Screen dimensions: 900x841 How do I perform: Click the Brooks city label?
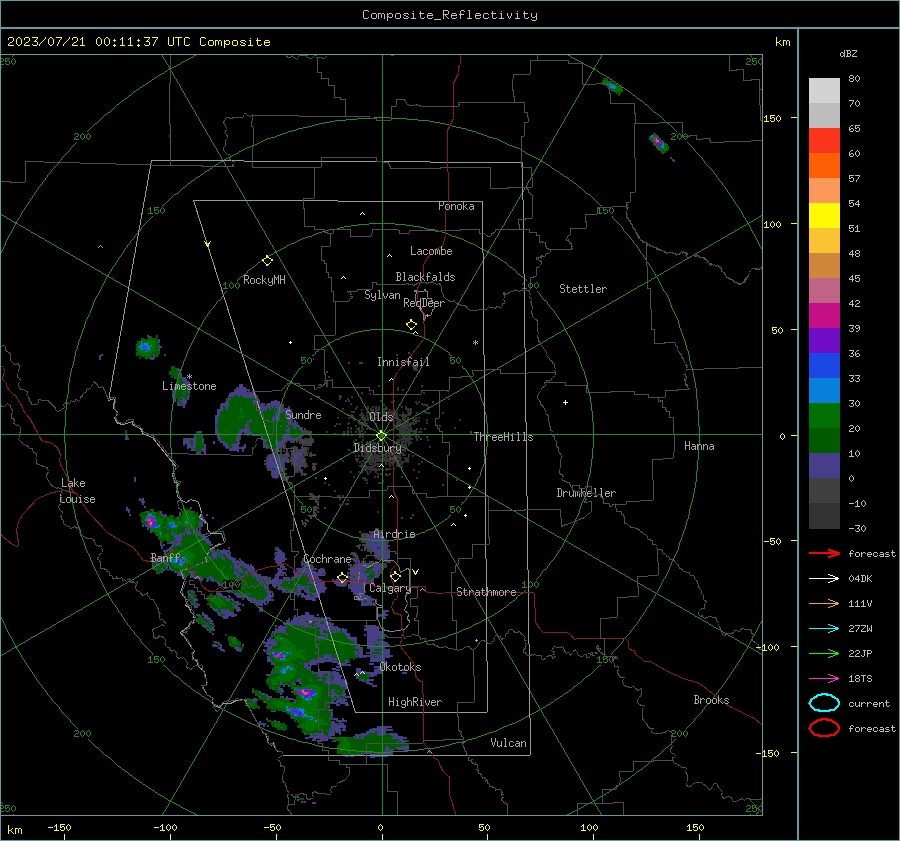(711, 700)
